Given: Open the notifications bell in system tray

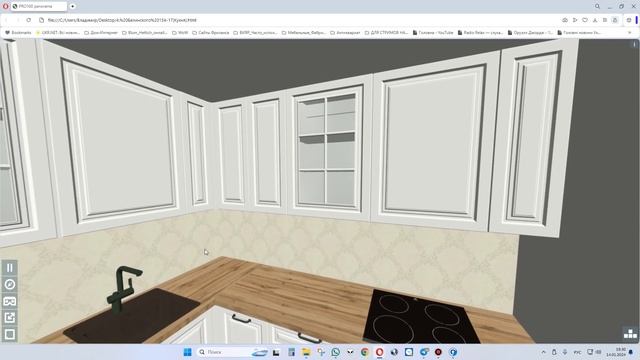Looking at the screenshot, I should (631, 352).
